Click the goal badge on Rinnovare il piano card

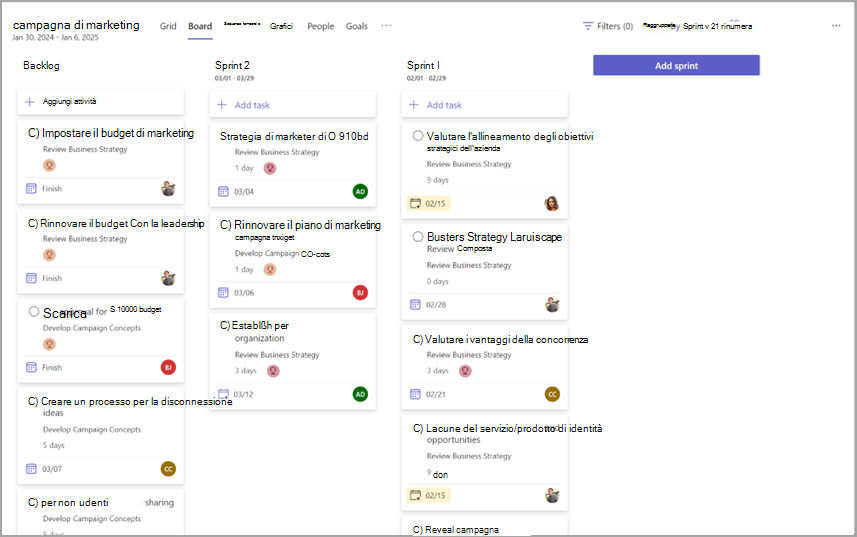(270, 269)
